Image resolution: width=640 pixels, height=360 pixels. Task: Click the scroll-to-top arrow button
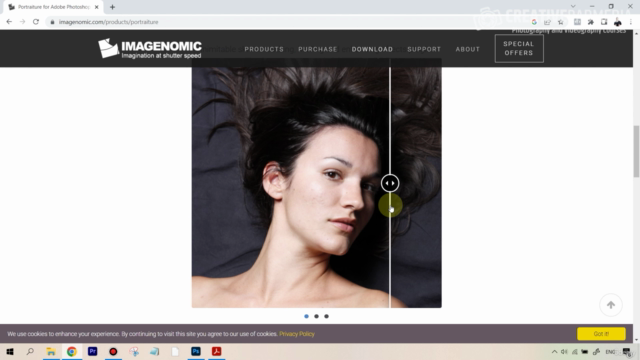(611, 305)
